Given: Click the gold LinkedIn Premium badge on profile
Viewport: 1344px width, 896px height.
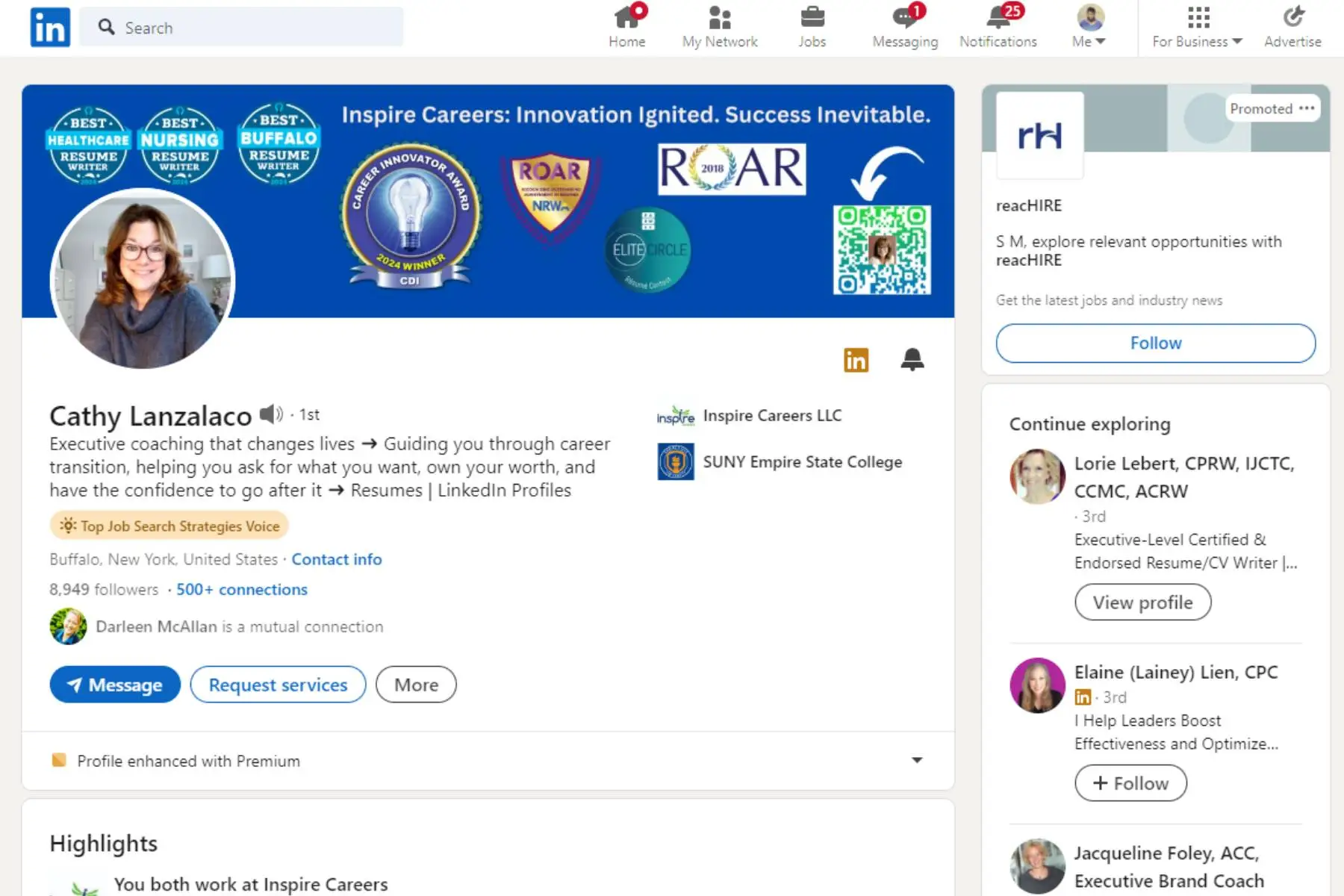Looking at the screenshot, I should pyautogui.click(x=856, y=360).
